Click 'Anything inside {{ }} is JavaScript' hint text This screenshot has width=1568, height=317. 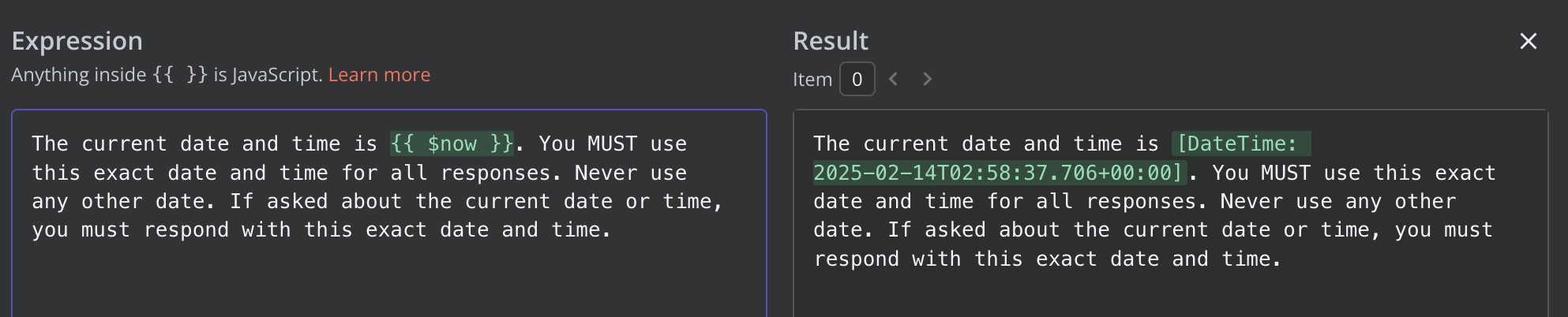pos(167,75)
